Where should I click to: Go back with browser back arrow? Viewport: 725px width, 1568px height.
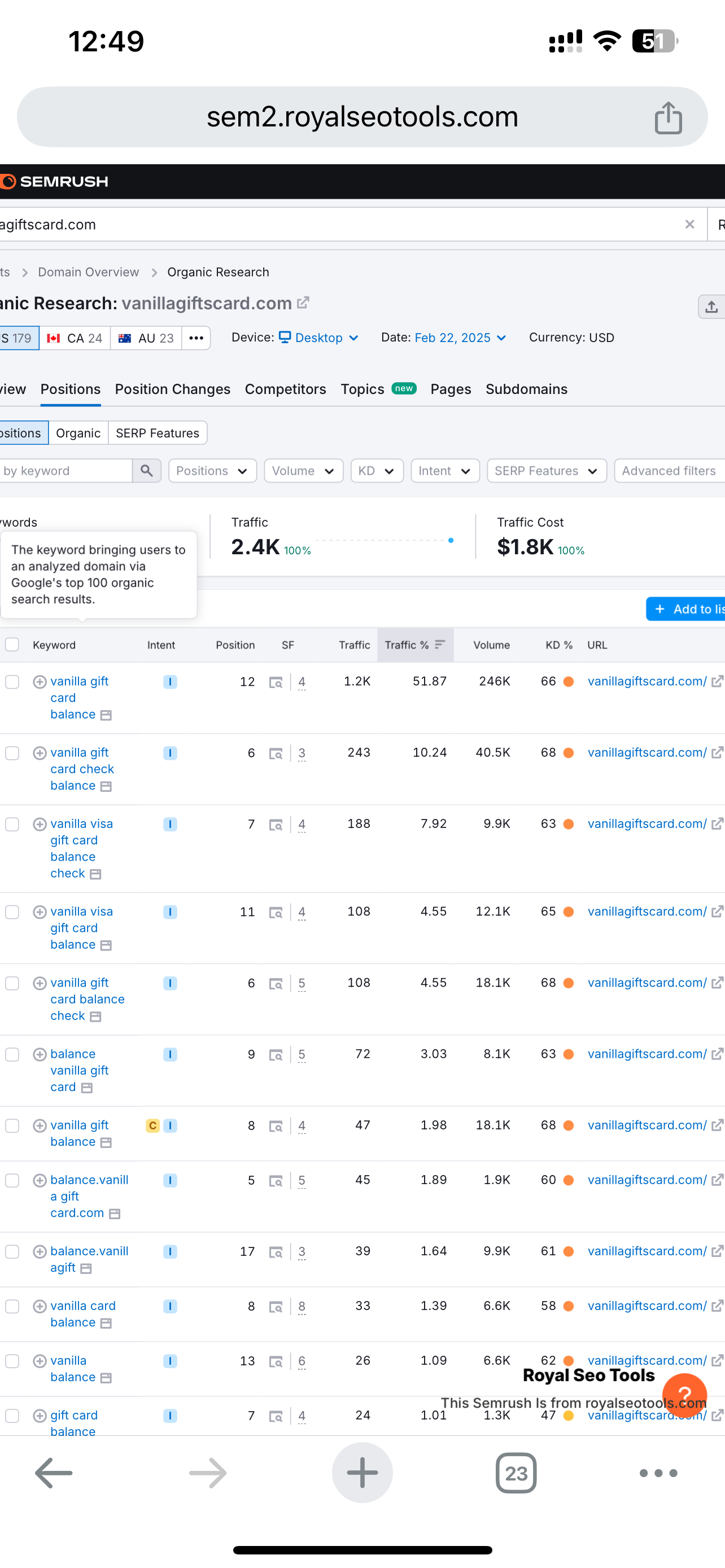54,1473
